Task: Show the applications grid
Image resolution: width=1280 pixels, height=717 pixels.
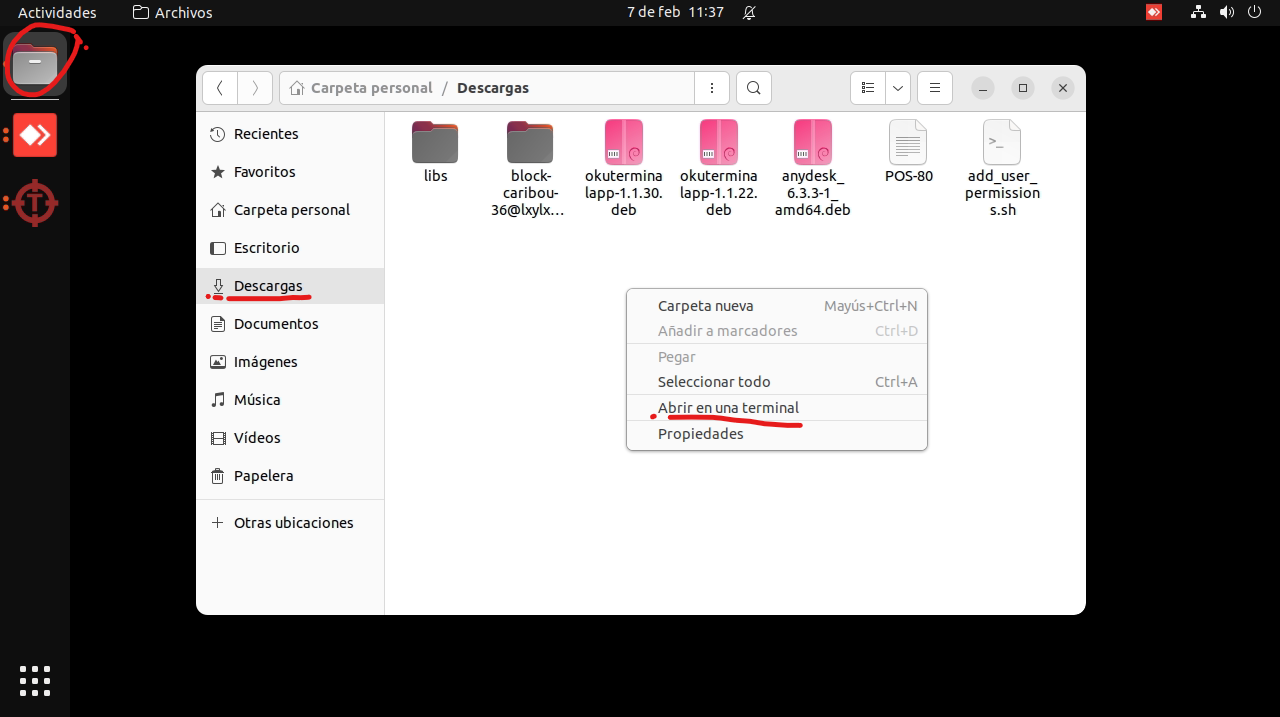Action: (x=35, y=680)
